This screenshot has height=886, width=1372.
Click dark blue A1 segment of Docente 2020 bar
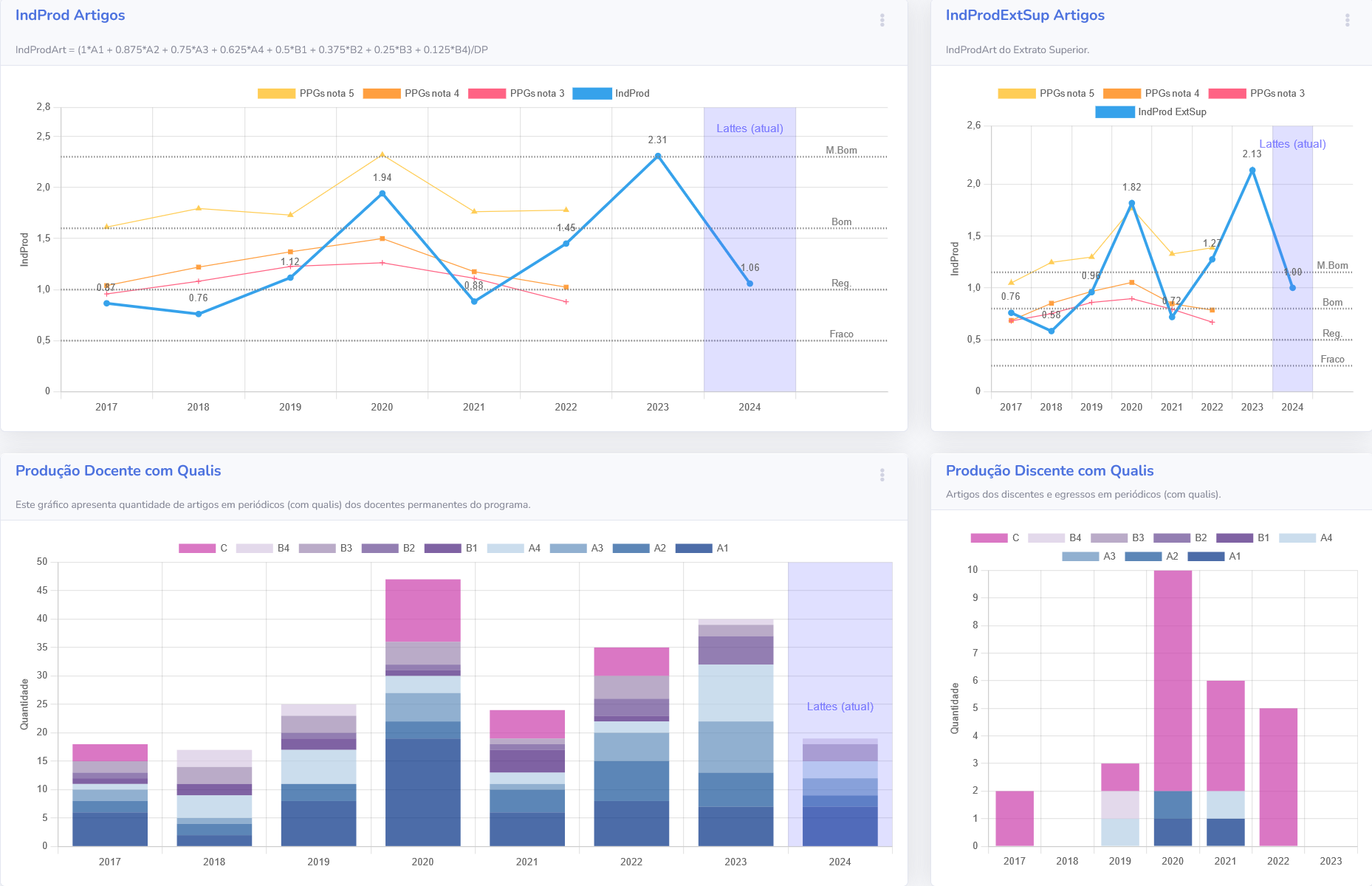(423, 792)
